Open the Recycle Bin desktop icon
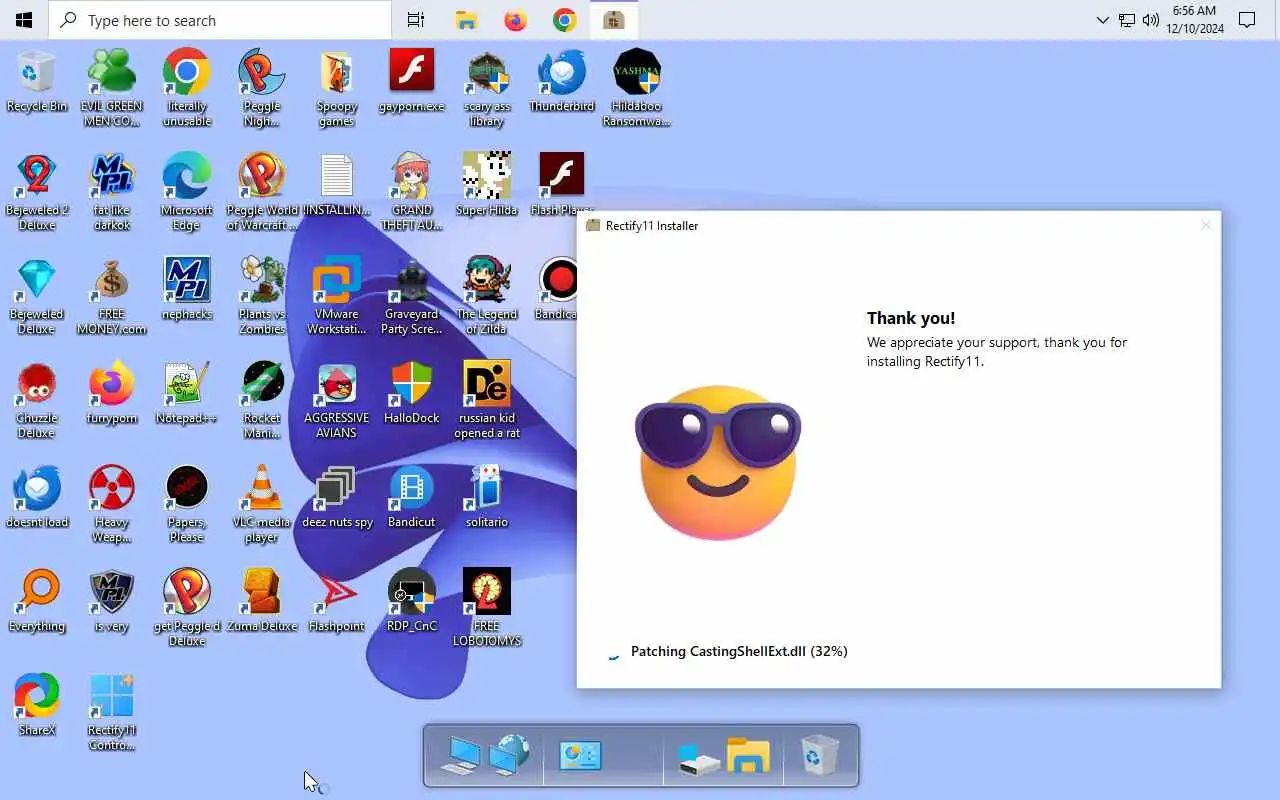 [37, 82]
